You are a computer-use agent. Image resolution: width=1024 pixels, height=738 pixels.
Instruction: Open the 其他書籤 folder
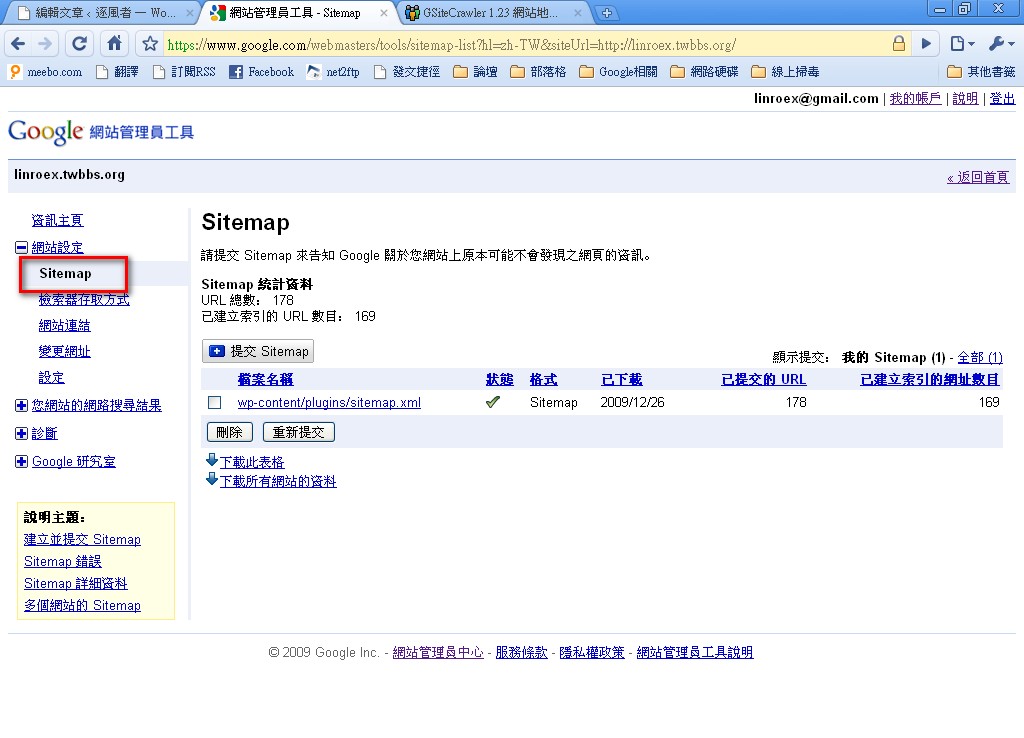tap(982, 72)
